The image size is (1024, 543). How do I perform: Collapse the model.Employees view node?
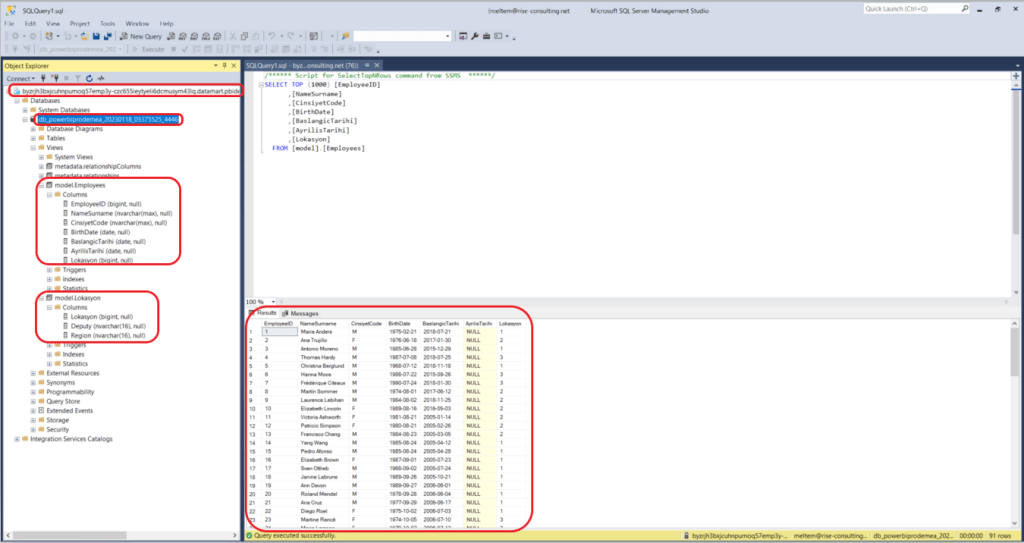point(41,185)
